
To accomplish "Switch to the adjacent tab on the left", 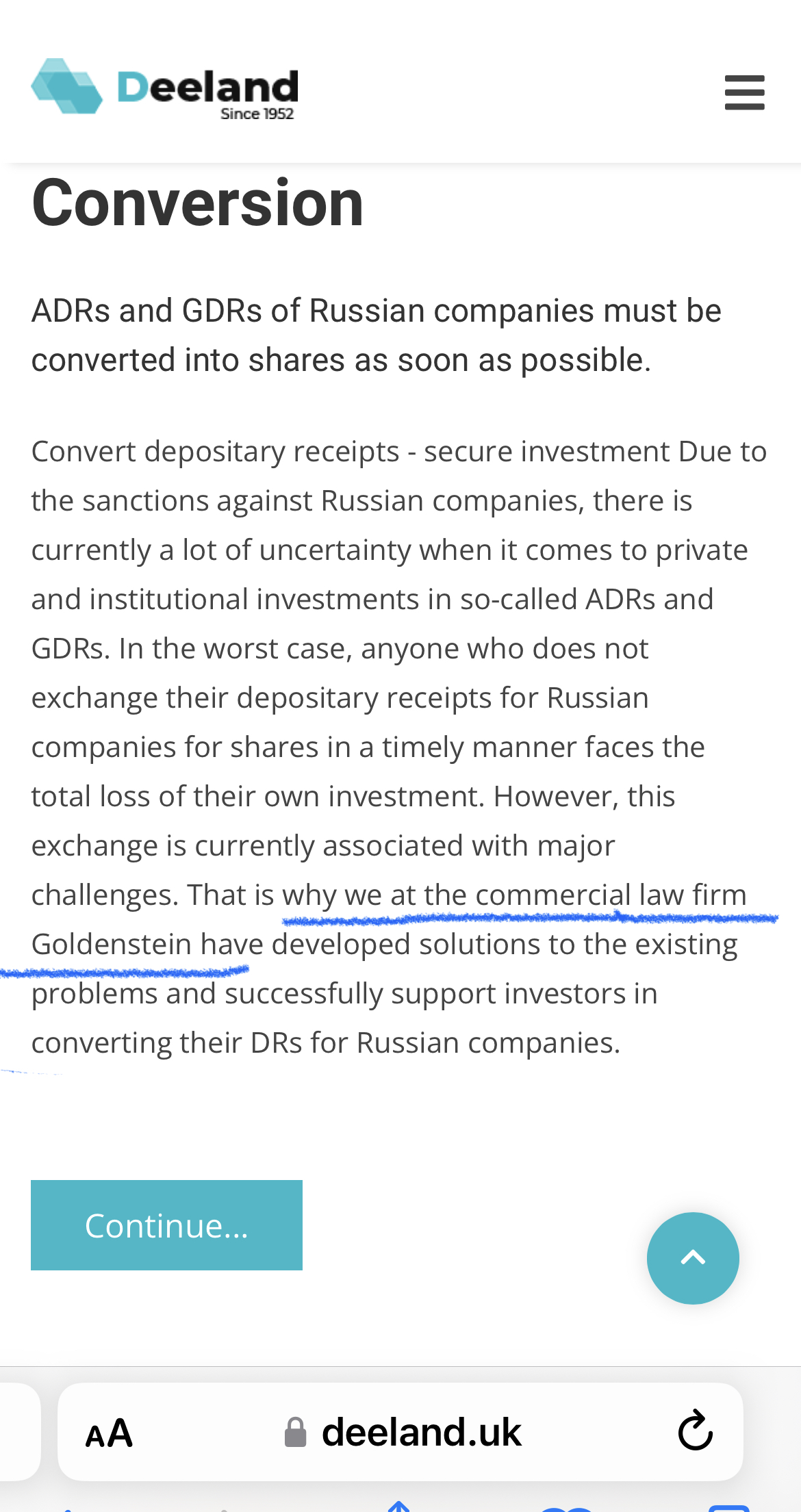I will (x=19, y=1432).
